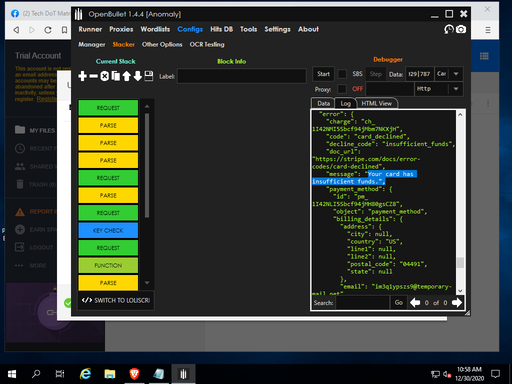This screenshot has width=512, height=384.
Task: Toggle the Proxy checkbox
Action: point(342,89)
